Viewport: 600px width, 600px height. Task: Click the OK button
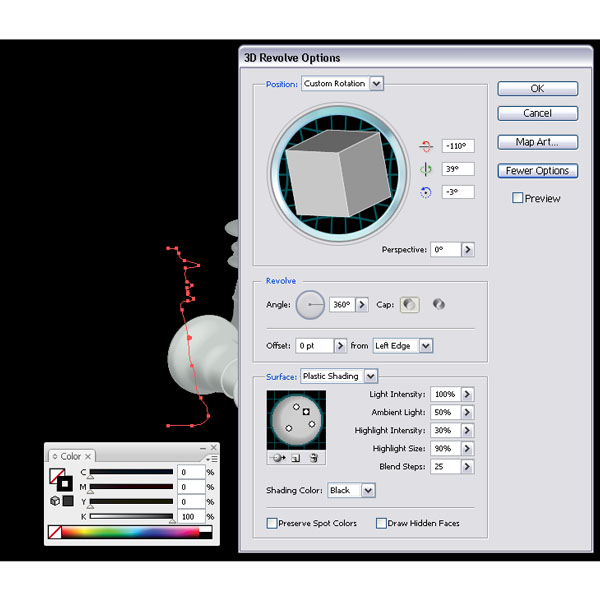coord(538,88)
